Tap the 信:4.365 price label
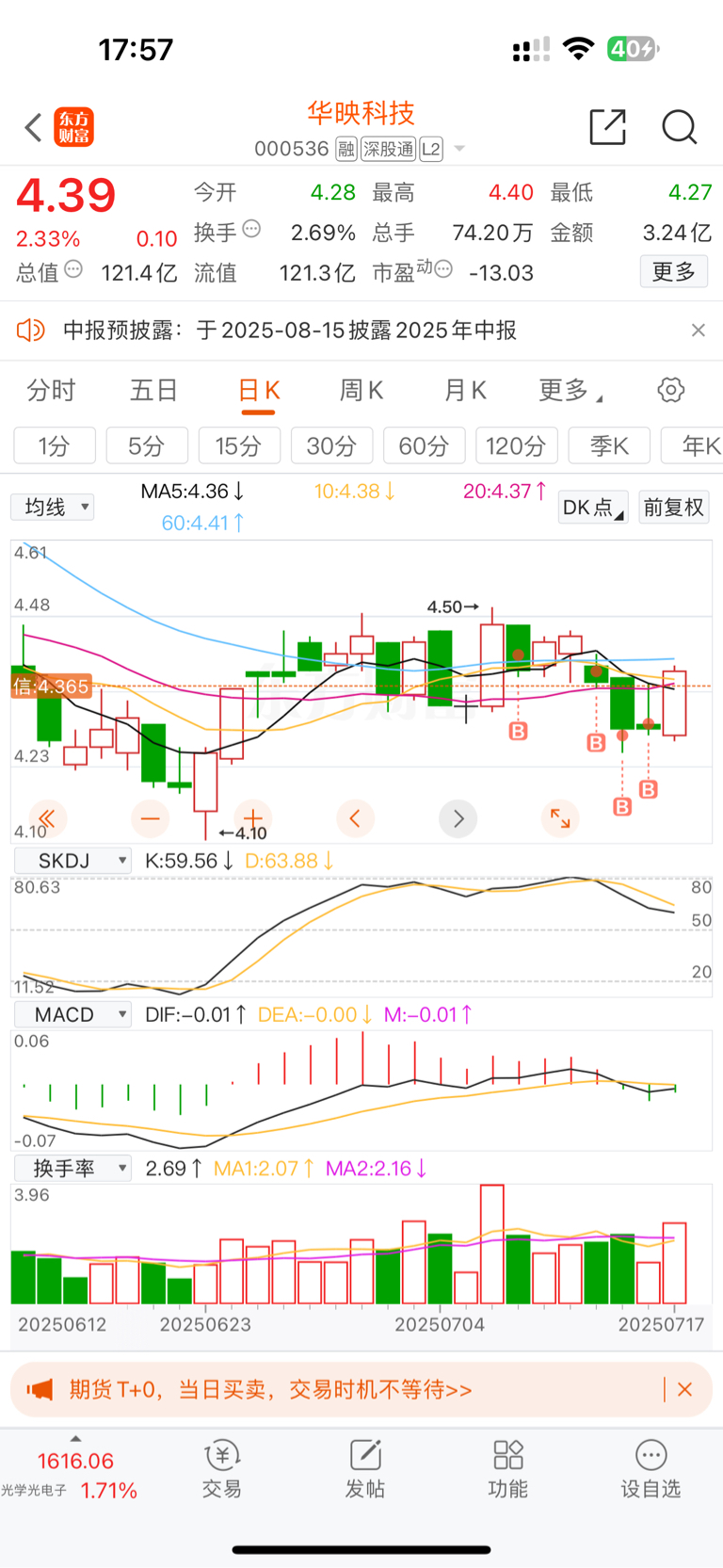723x1568 pixels. point(51,687)
